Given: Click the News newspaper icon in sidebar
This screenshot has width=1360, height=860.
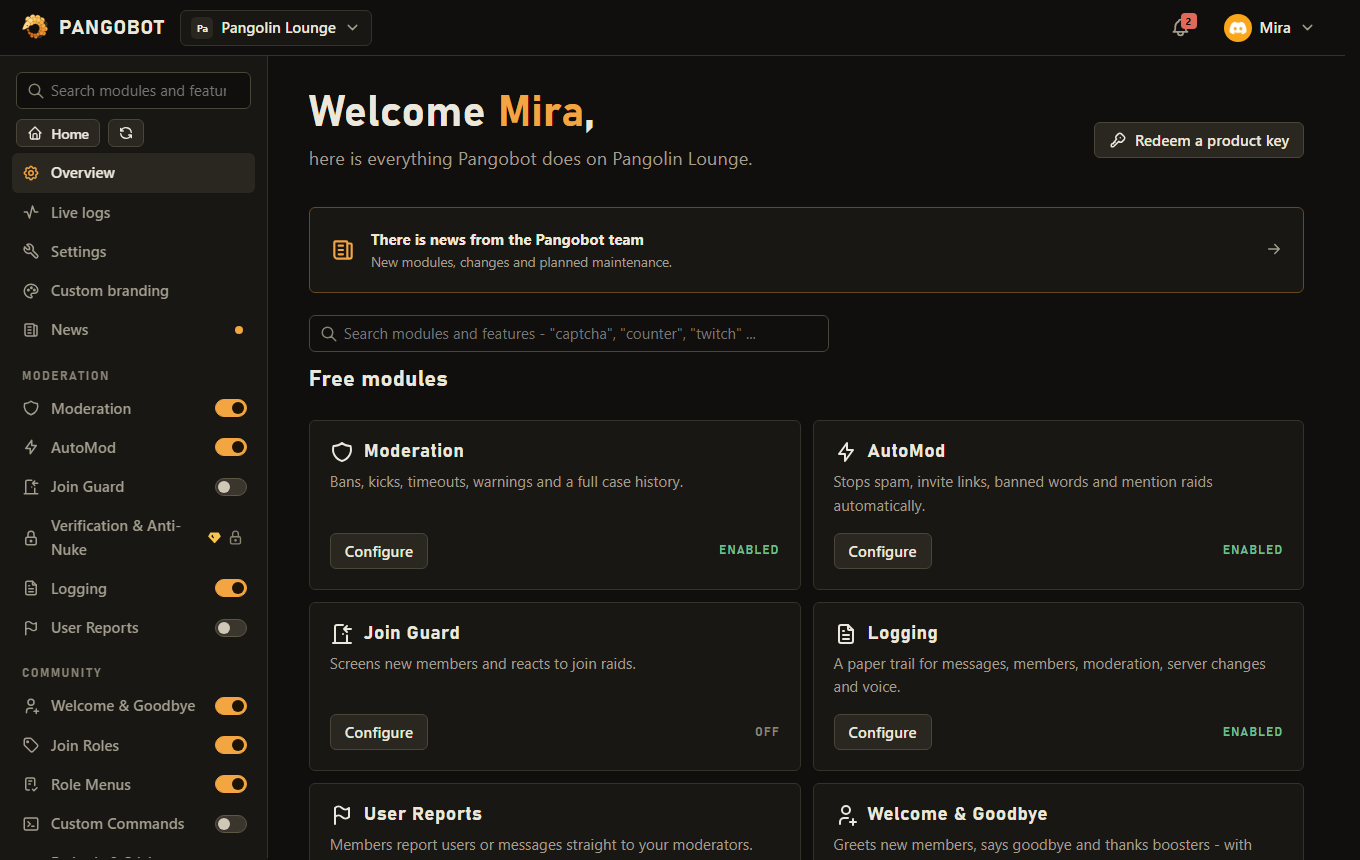Looking at the screenshot, I should coord(31,330).
